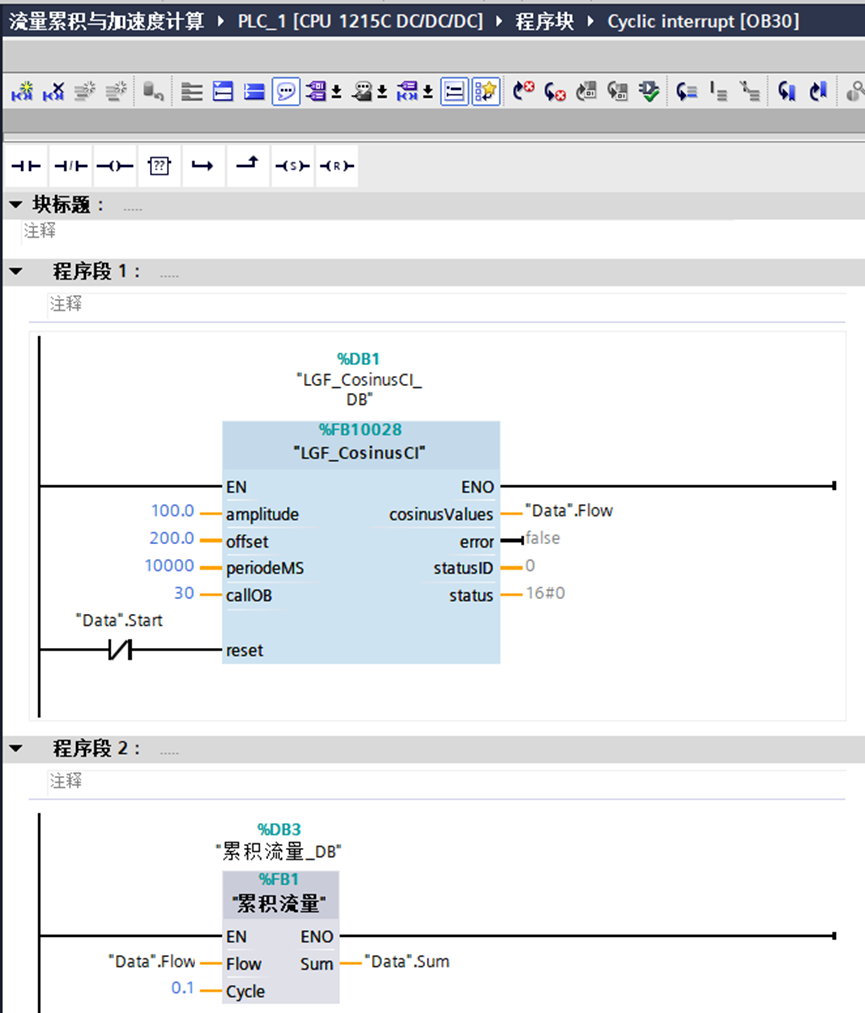Click the close branch arrow icon
This screenshot has height=1013, width=865.
tap(247, 166)
